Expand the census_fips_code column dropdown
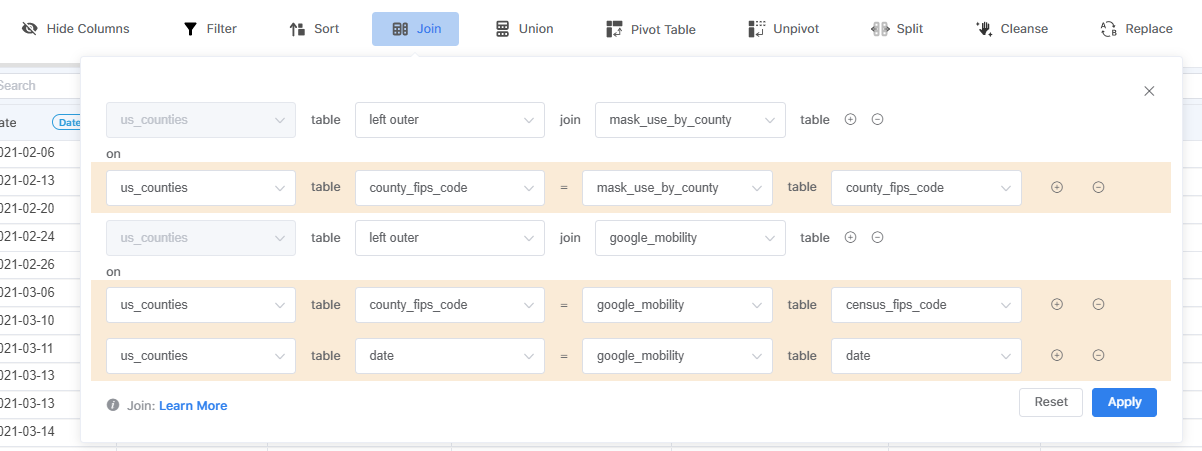The height and width of the screenshot is (451, 1202). 926,304
